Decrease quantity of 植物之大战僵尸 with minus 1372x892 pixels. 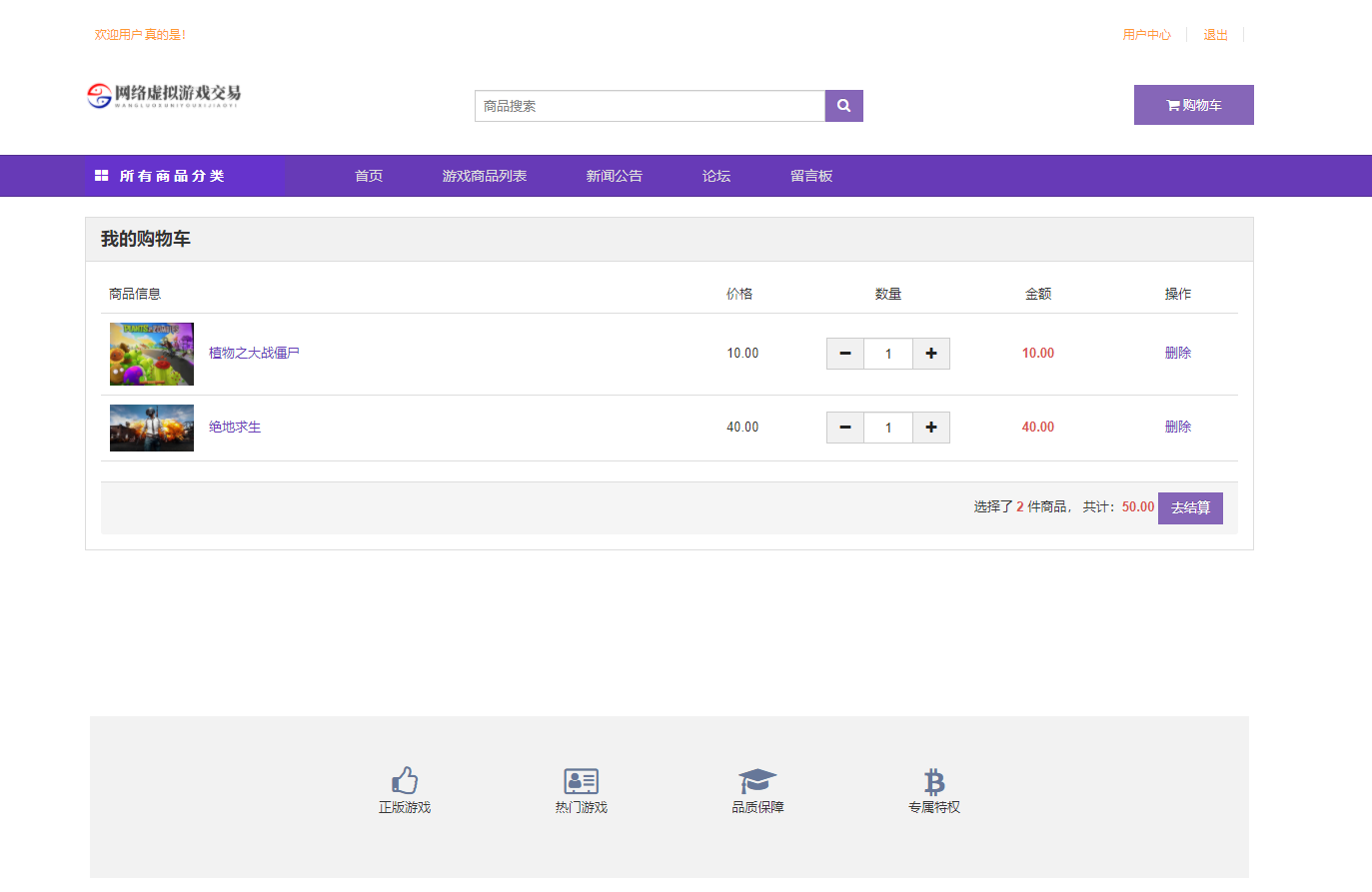[845, 354]
